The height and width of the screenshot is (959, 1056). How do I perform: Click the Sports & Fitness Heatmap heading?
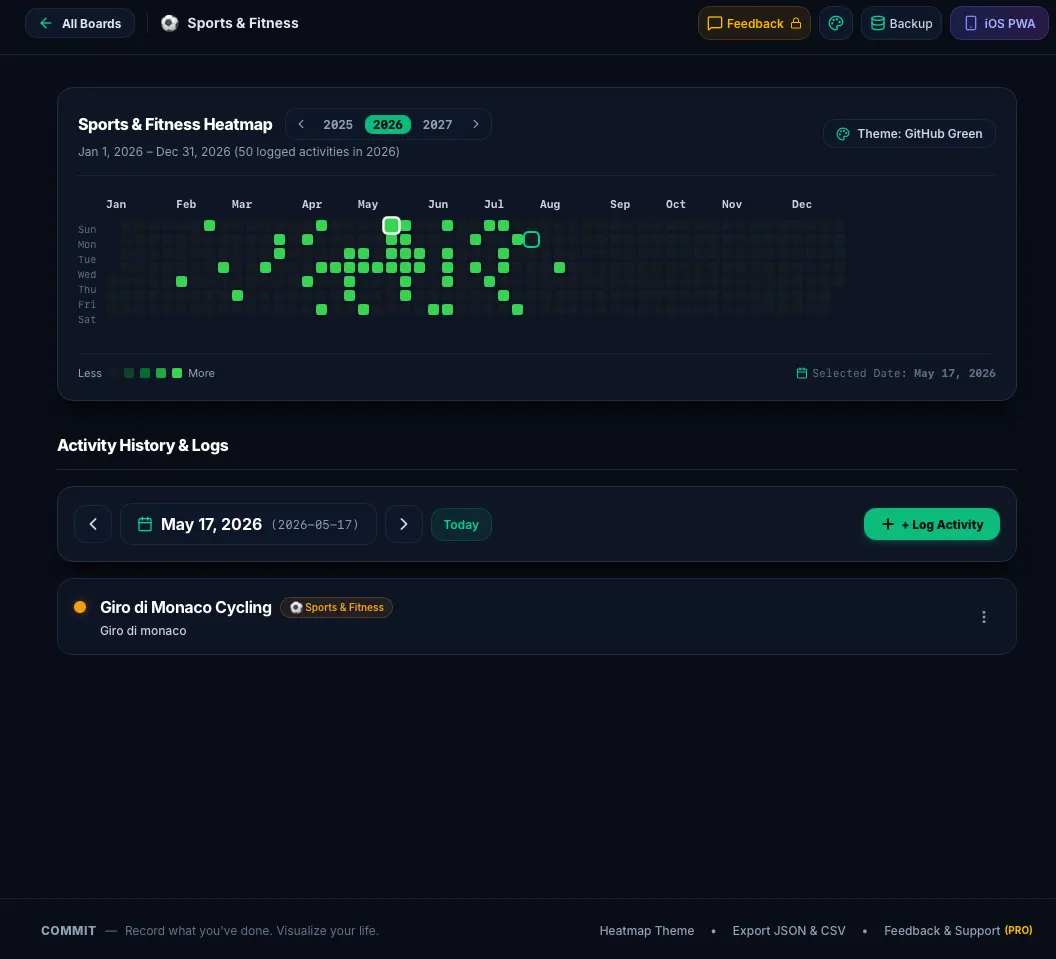point(175,125)
